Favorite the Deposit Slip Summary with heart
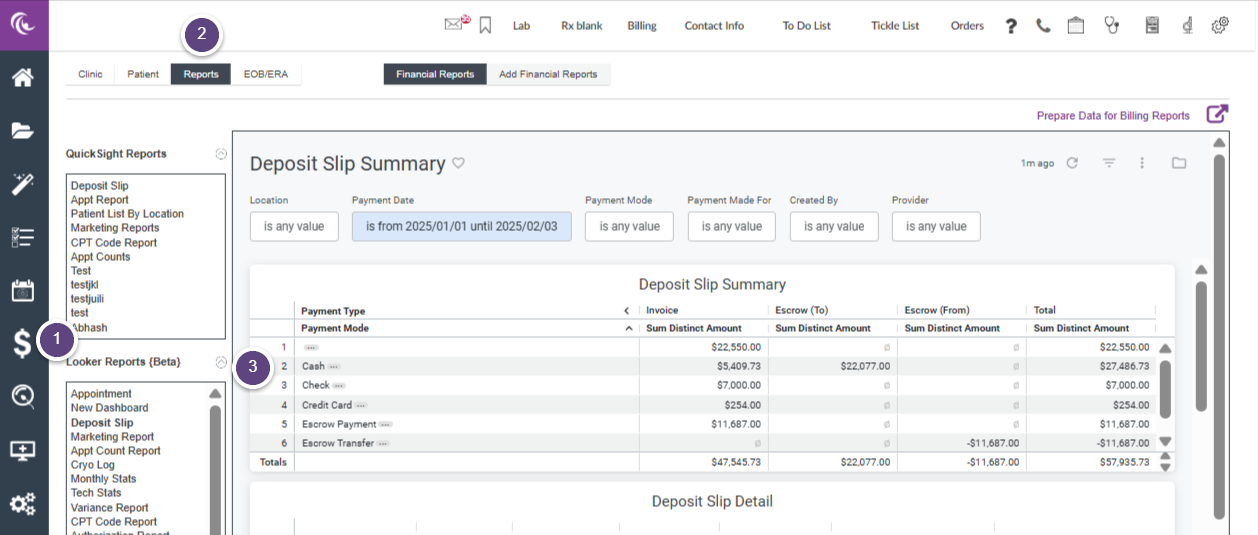This screenshot has height=535, width=1258. coord(459,163)
